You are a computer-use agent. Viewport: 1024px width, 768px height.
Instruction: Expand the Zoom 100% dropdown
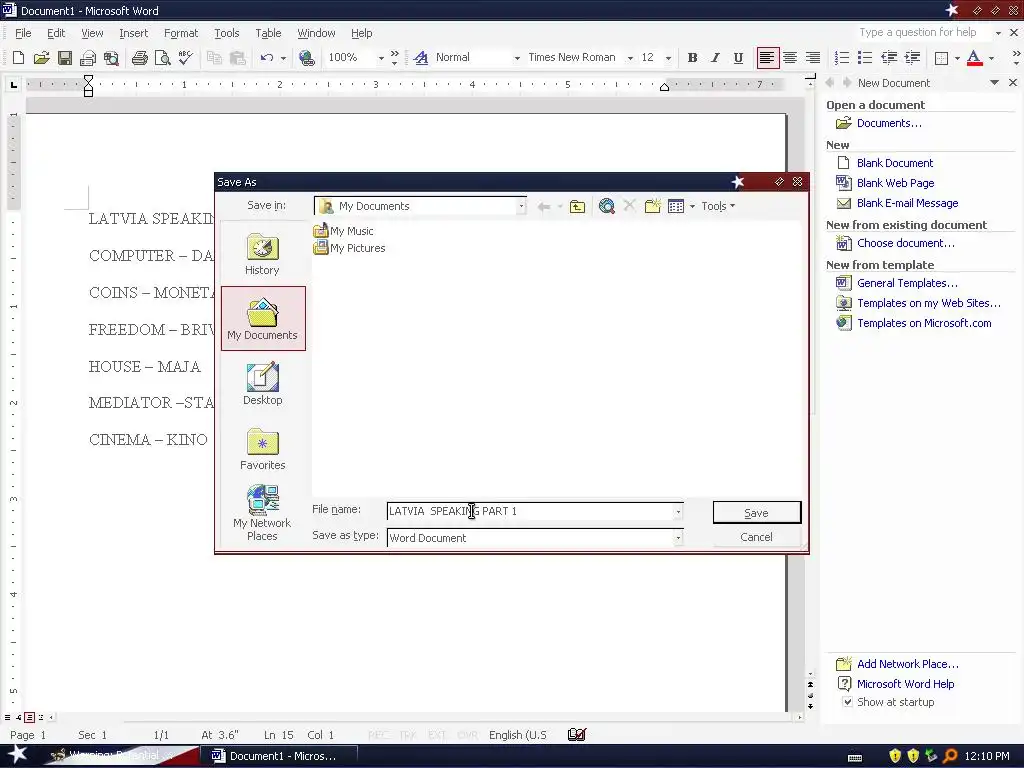(381, 58)
